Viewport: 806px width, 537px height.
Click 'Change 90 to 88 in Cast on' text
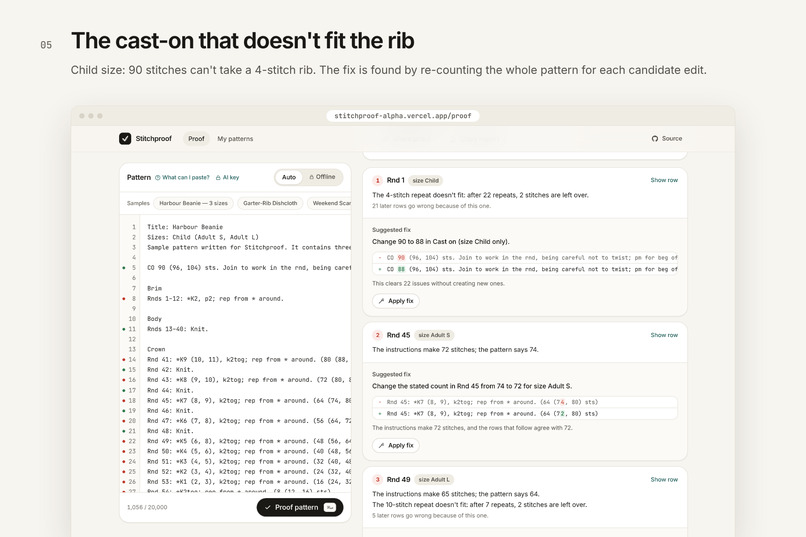tap(441, 242)
